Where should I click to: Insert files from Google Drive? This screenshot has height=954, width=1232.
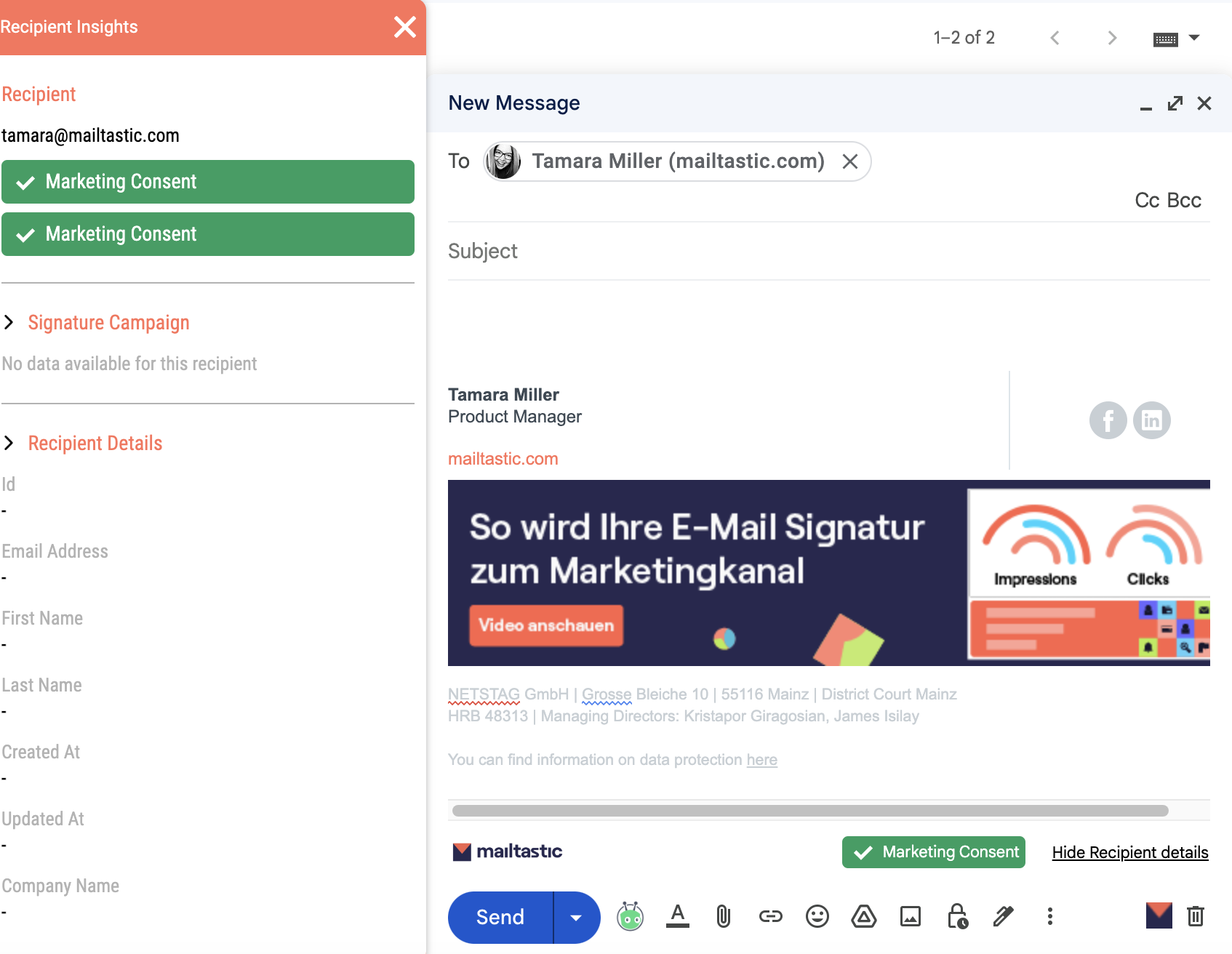coord(864,916)
